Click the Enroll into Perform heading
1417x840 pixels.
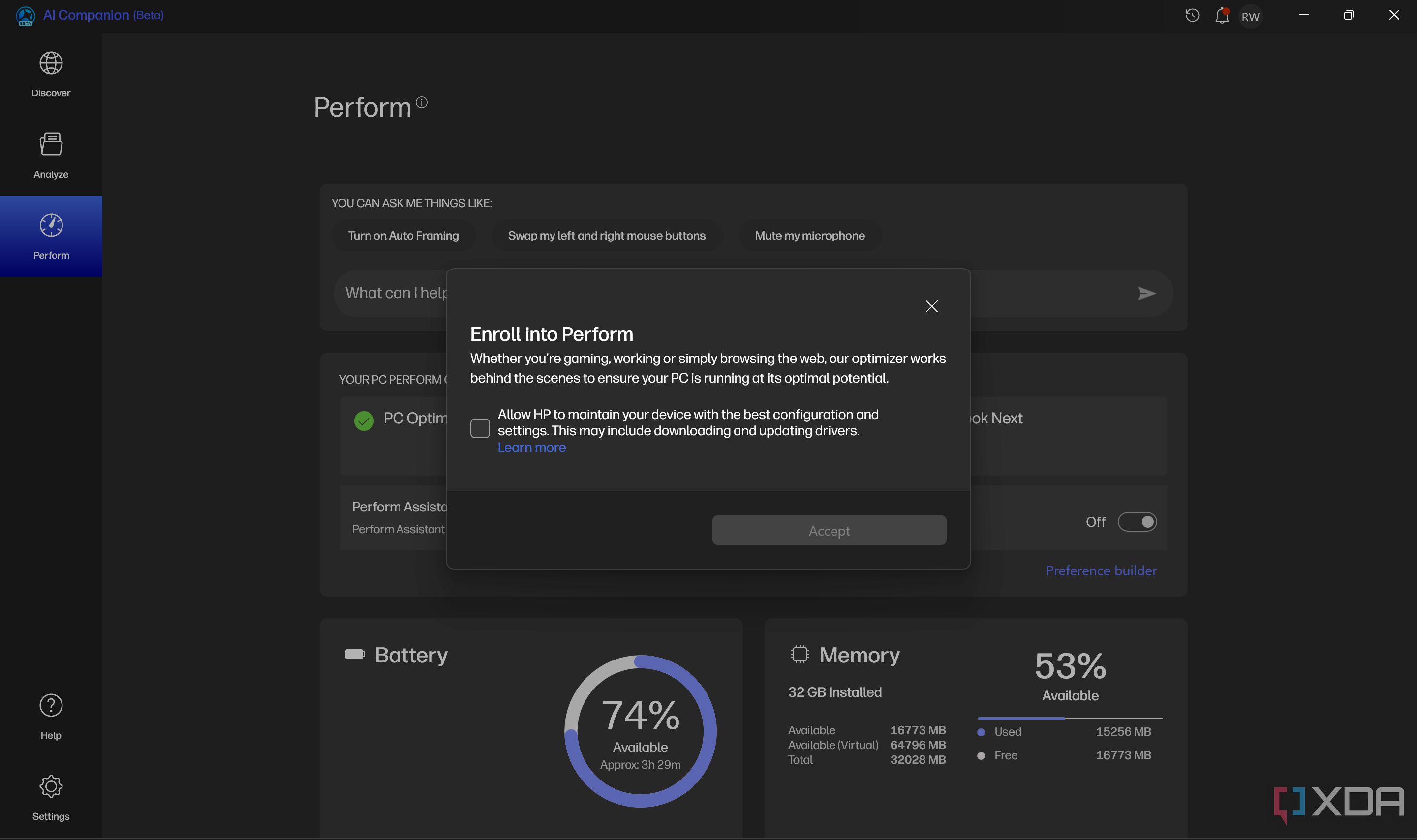pyautogui.click(x=552, y=334)
